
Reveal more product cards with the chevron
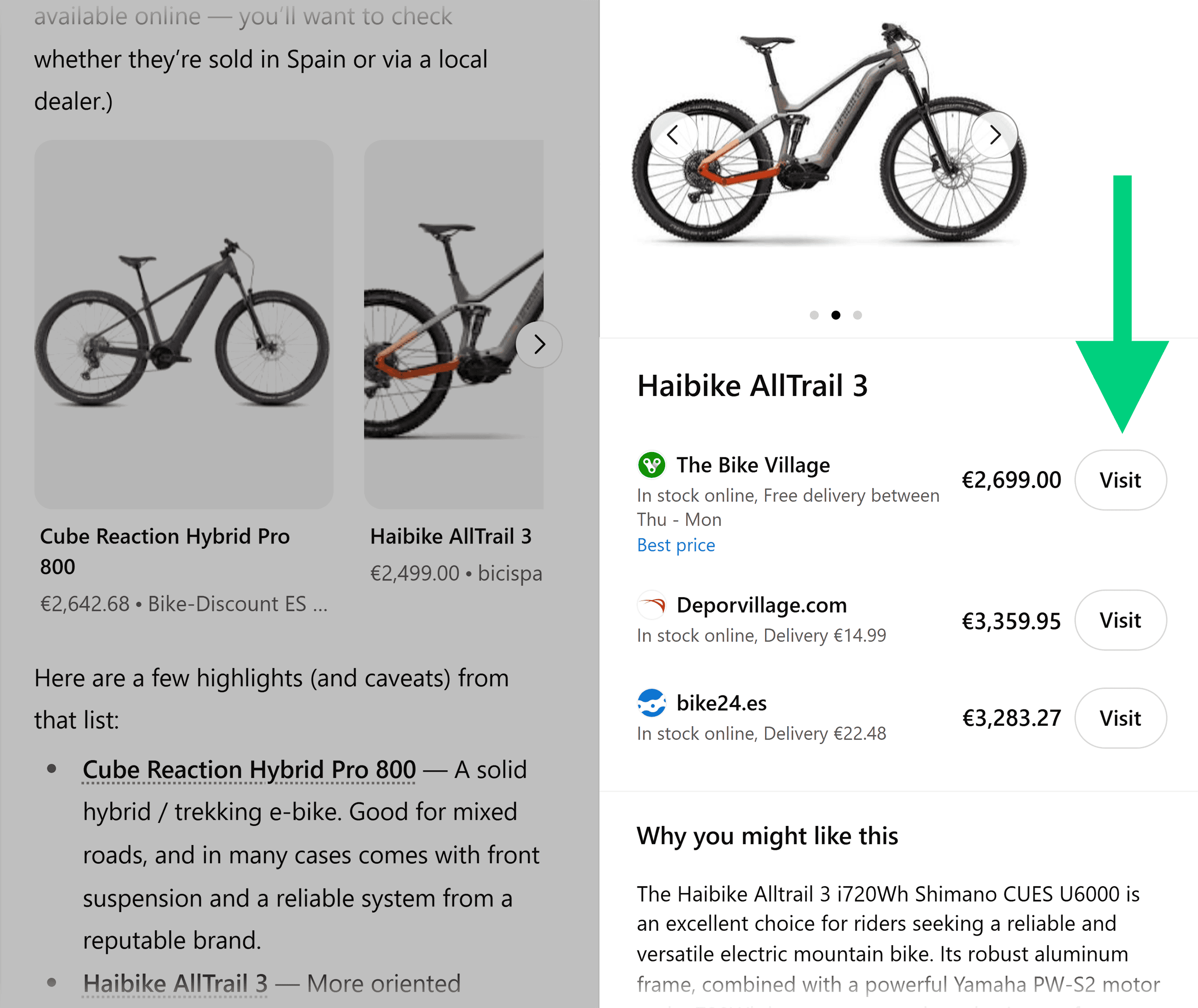539,344
